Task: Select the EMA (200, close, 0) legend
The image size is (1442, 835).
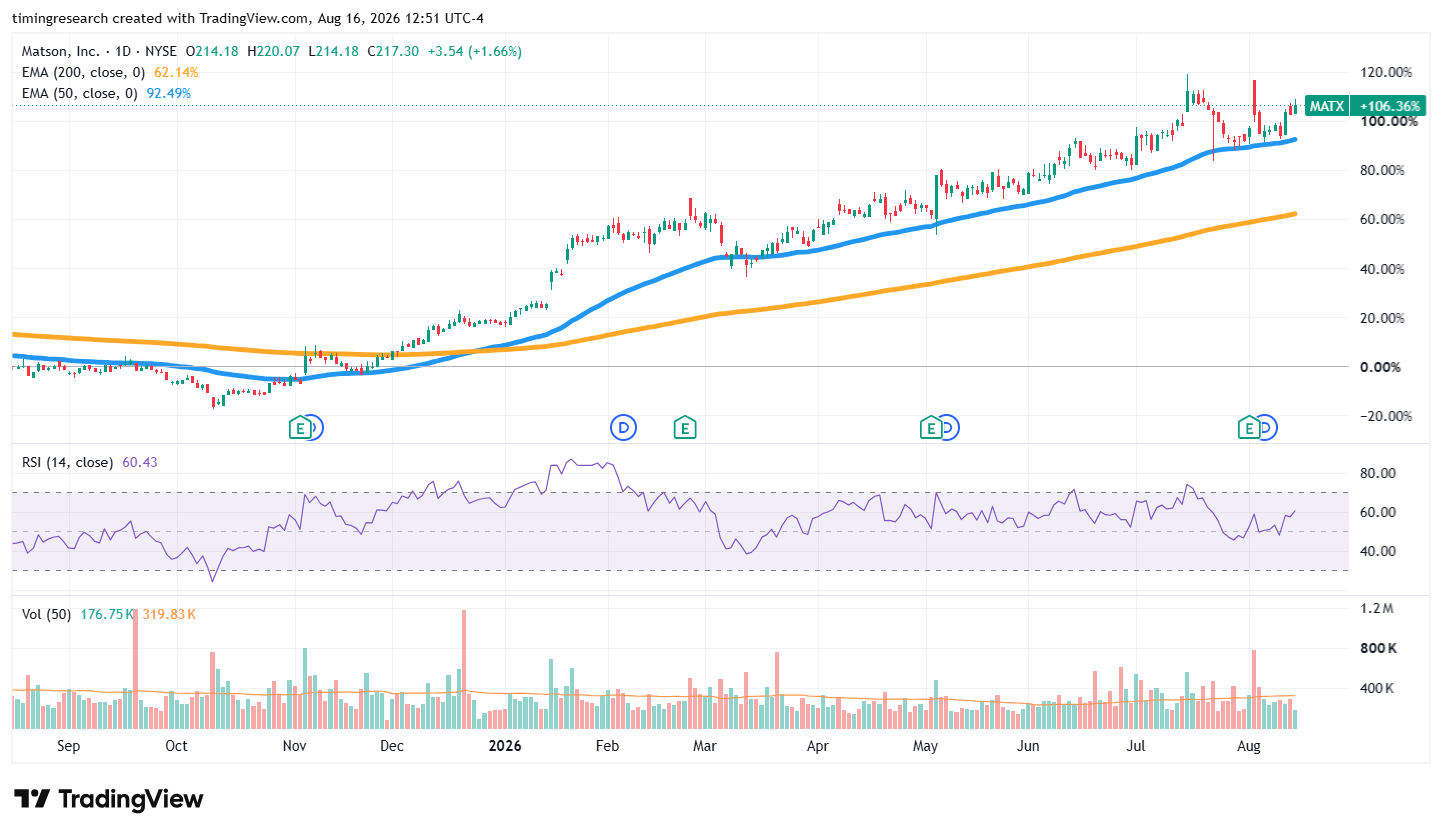Action: point(84,72)
